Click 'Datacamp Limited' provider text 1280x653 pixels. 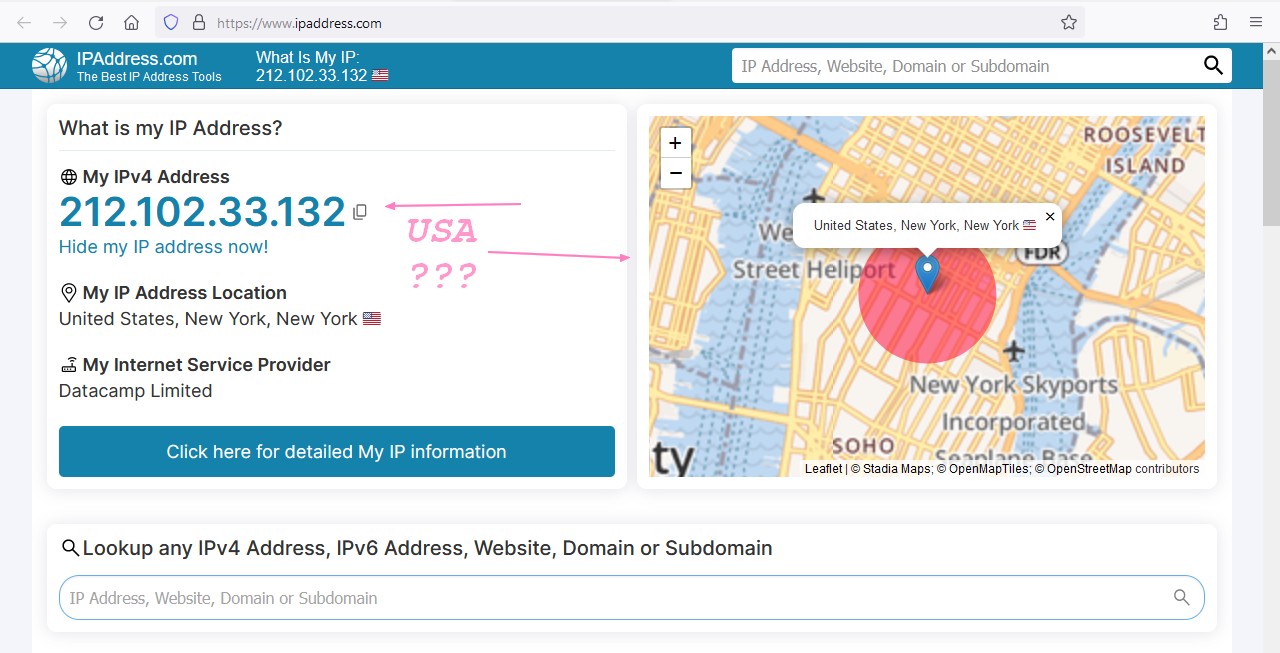point(136,391)
